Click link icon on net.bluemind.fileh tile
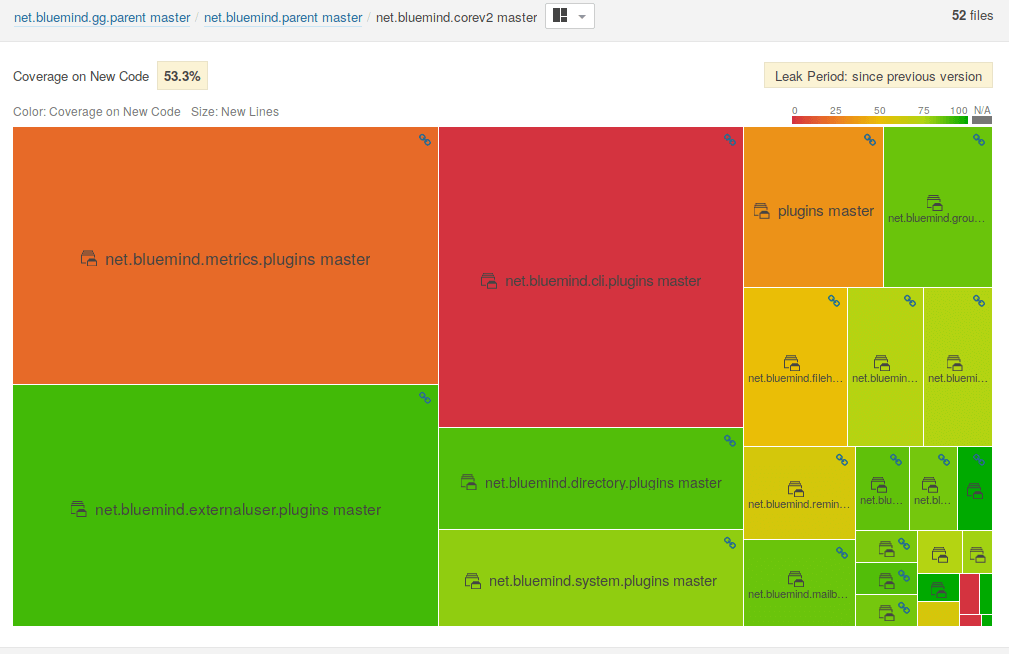Viewport: 1009px width, 654px height. [834, 300]
